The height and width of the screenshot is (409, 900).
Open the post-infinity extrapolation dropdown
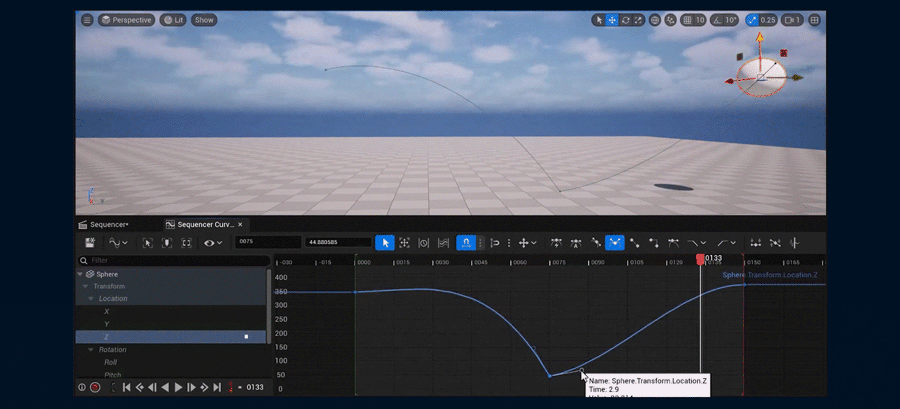click(x=727, y=243)
